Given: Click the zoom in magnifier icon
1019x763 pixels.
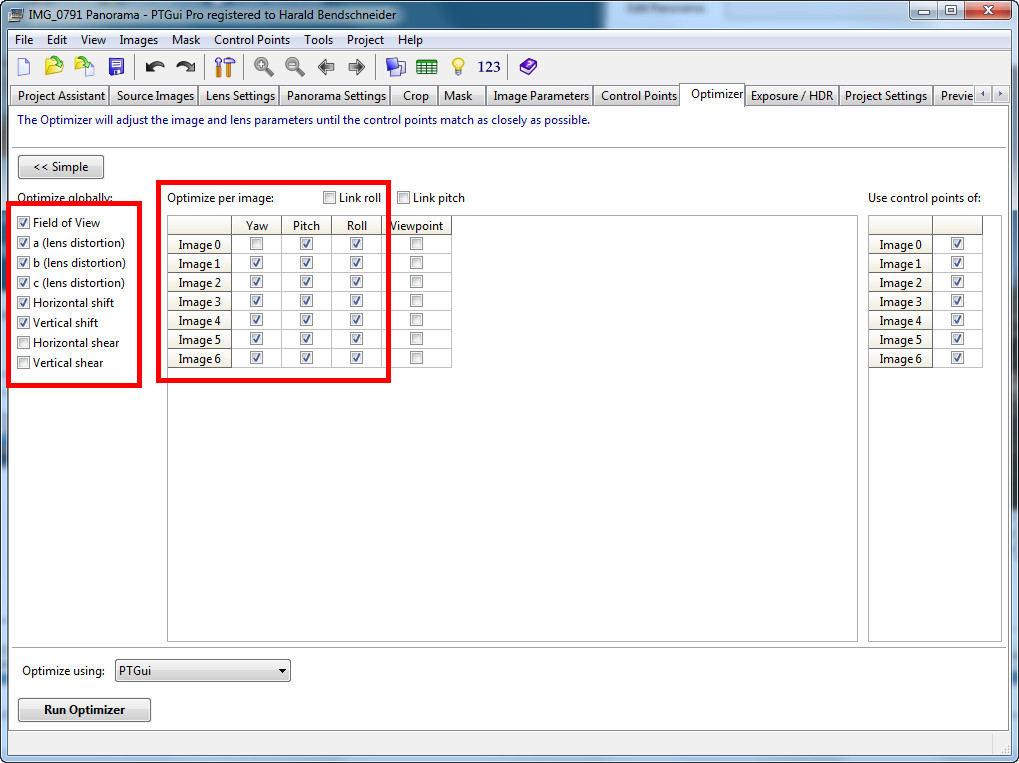Looking at the screenshot, I should [264, 67].
